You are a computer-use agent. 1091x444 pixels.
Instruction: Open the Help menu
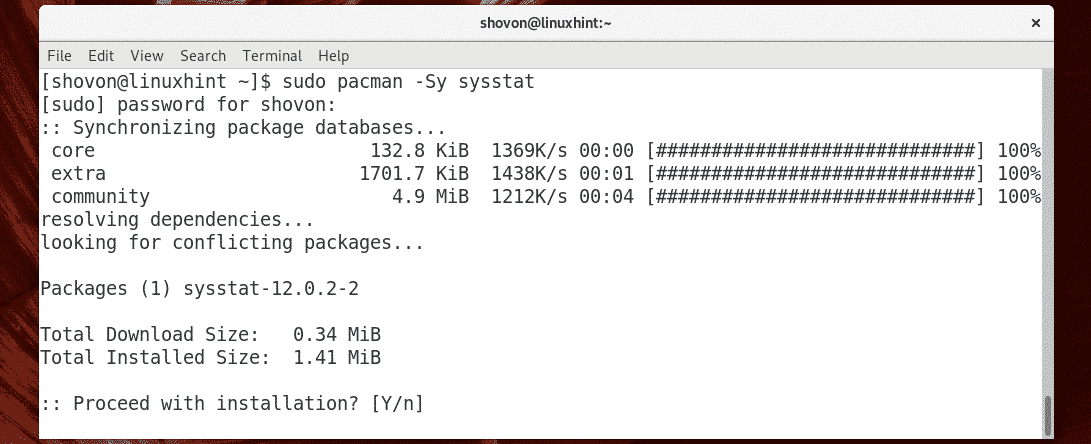pos(333,56)
